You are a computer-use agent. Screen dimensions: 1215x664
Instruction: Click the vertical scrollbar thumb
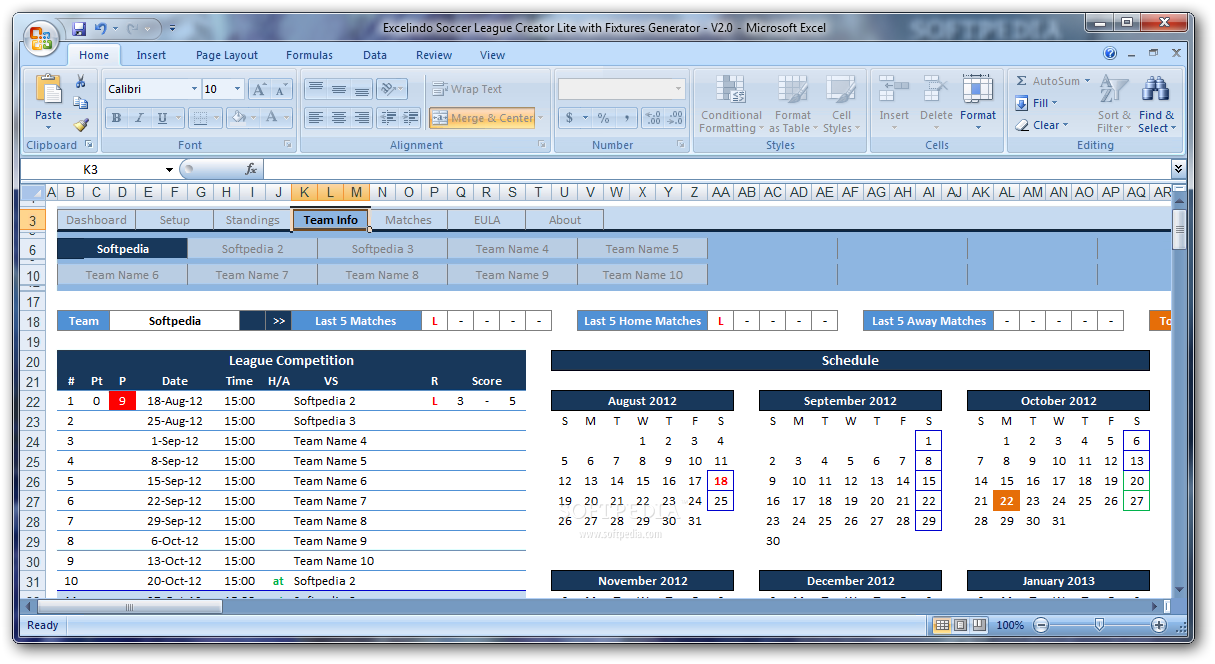pyautogui.click(x=1180, y=228)
